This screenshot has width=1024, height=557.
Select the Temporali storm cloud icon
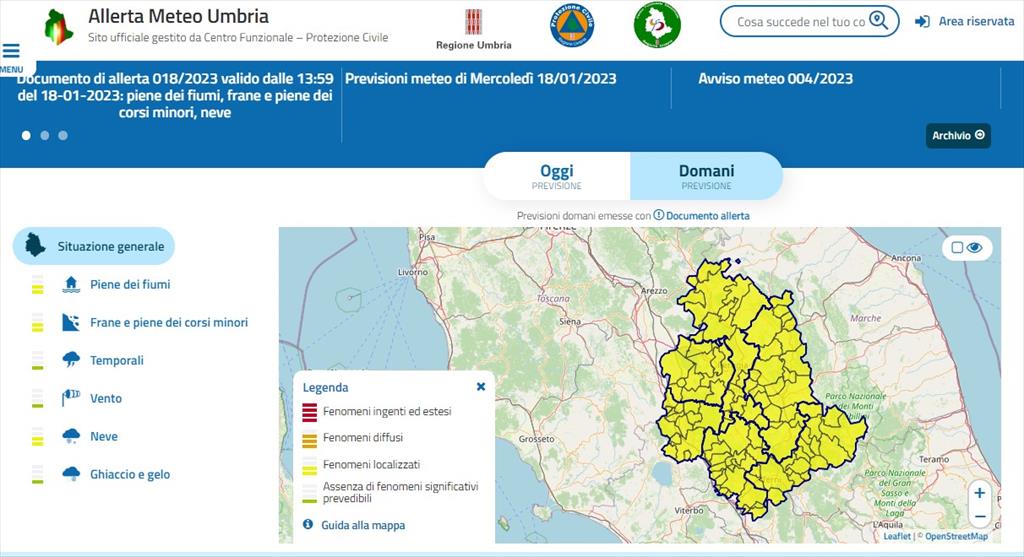coord(71,360)
